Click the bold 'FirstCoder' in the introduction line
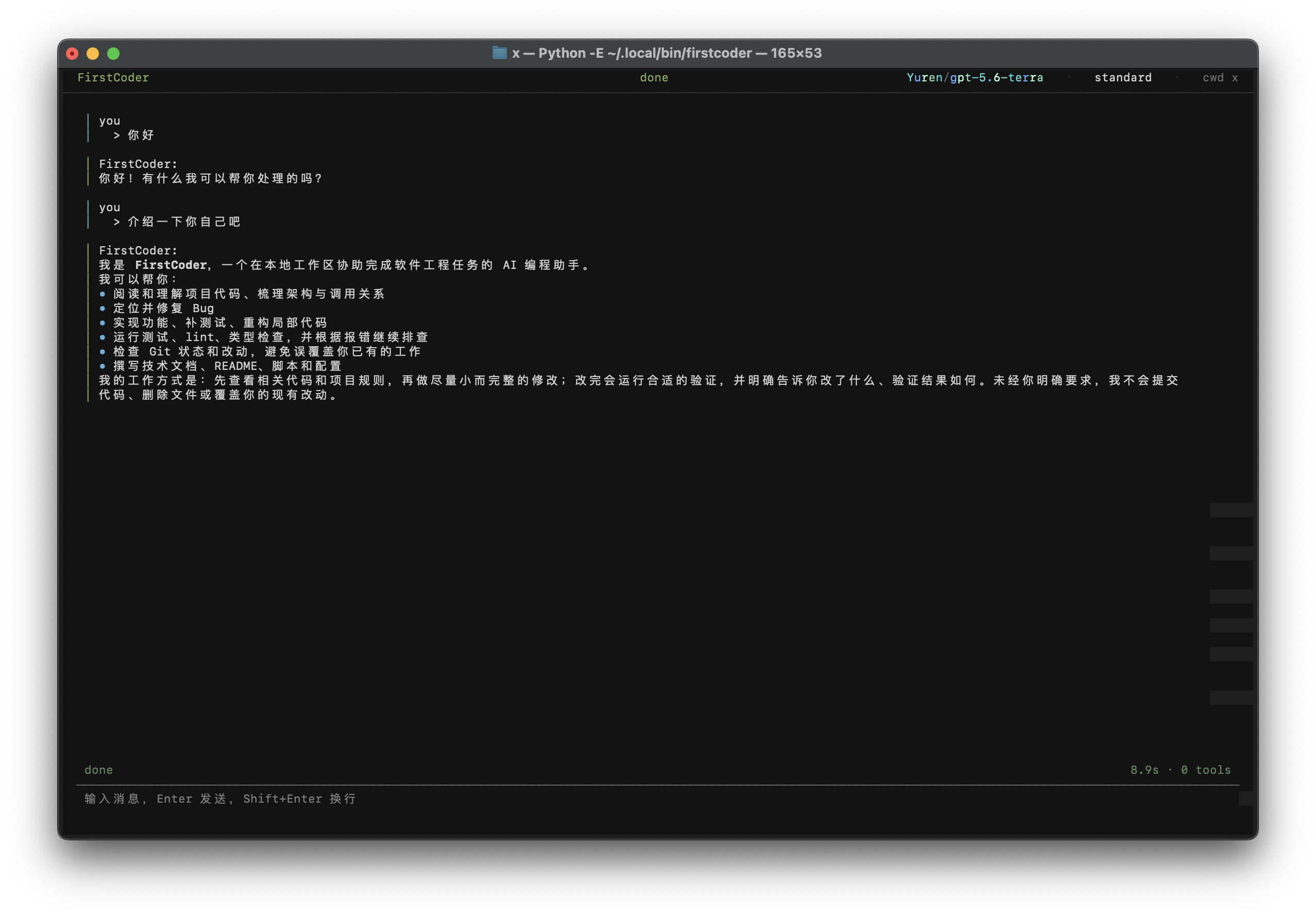Image resolution: width=1316 pixels, height=916 pixels. click(x=171, y=265)
